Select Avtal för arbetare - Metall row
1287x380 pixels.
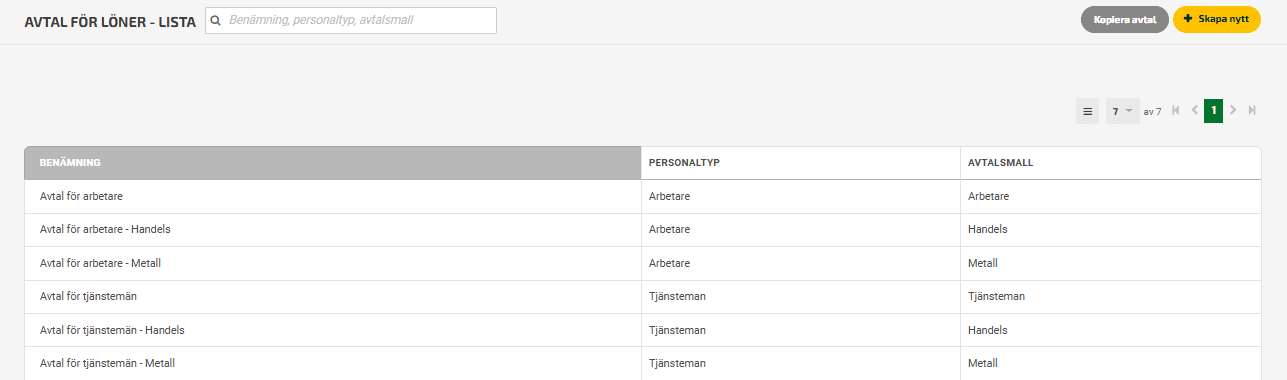(x=643, y=263)
